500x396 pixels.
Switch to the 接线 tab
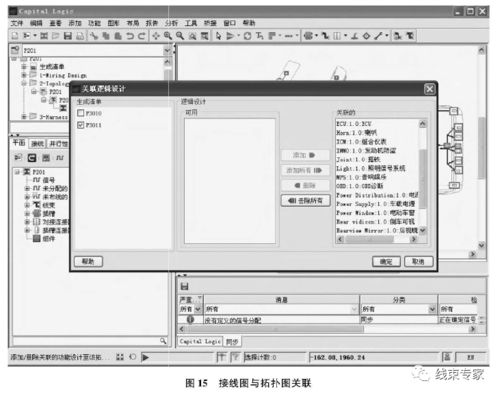click(37, 144)
